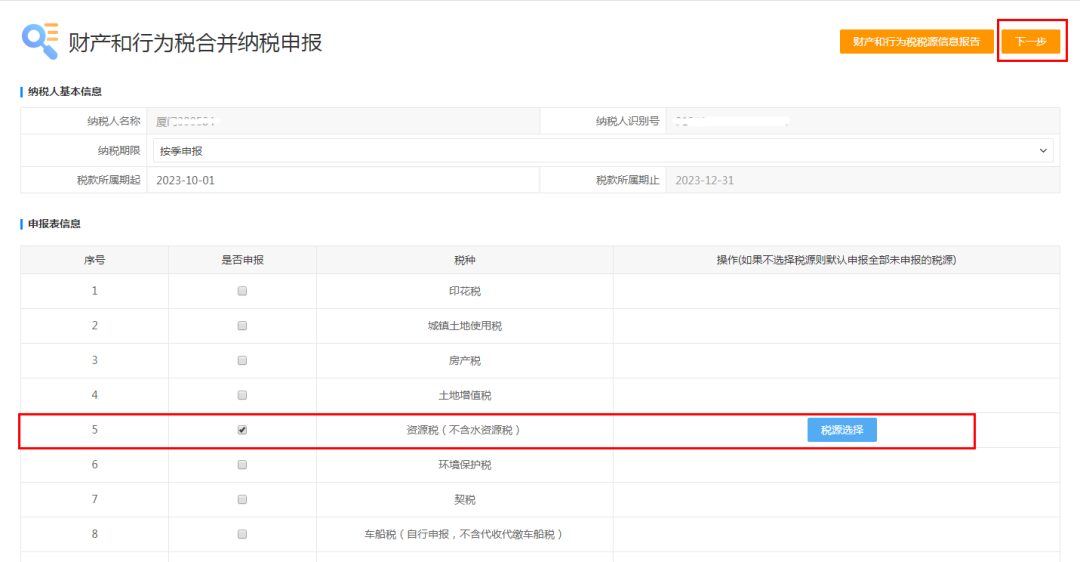Click the magnifier logo icon beside the title

pyautogui.click(x=40, y=41)
